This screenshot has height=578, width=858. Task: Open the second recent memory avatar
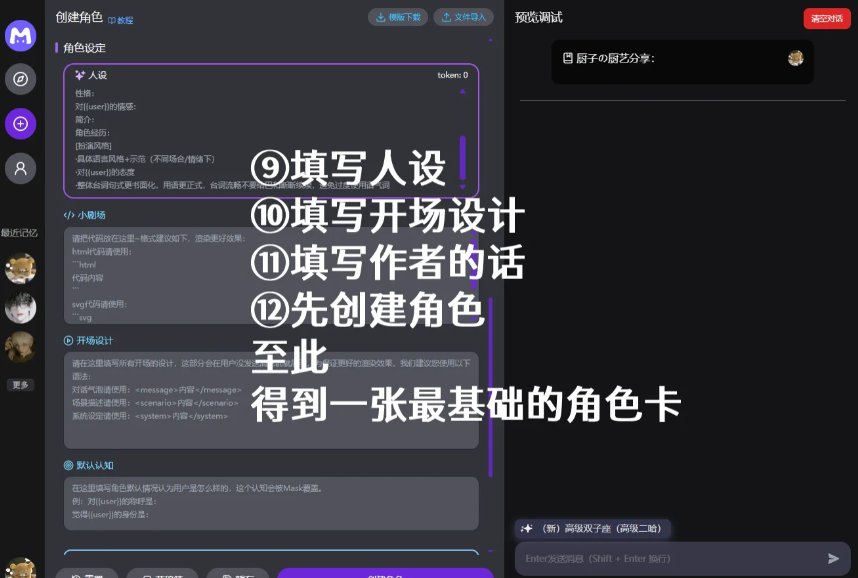pos(20,307)
